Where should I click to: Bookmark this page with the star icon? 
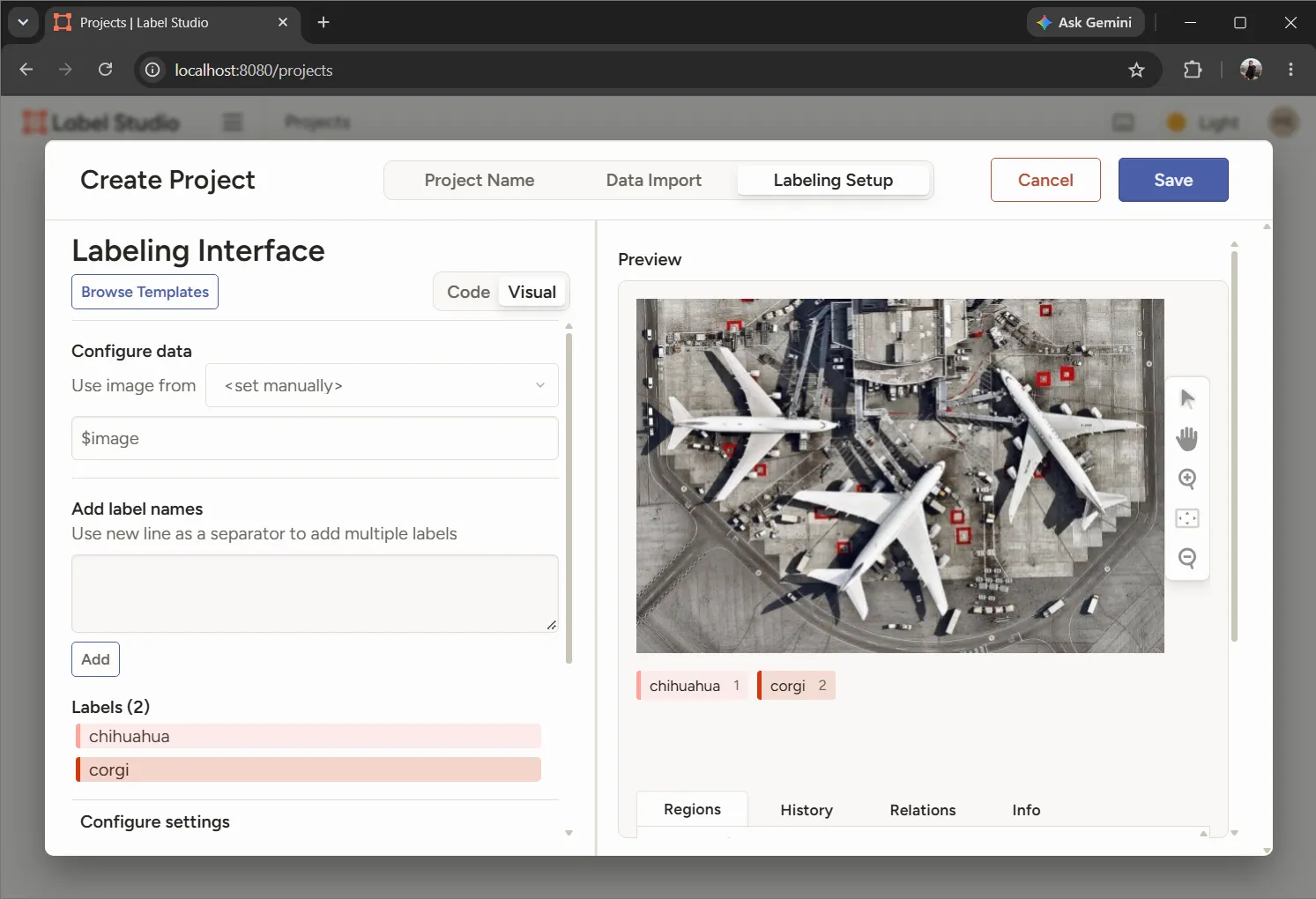point(1136,70)
